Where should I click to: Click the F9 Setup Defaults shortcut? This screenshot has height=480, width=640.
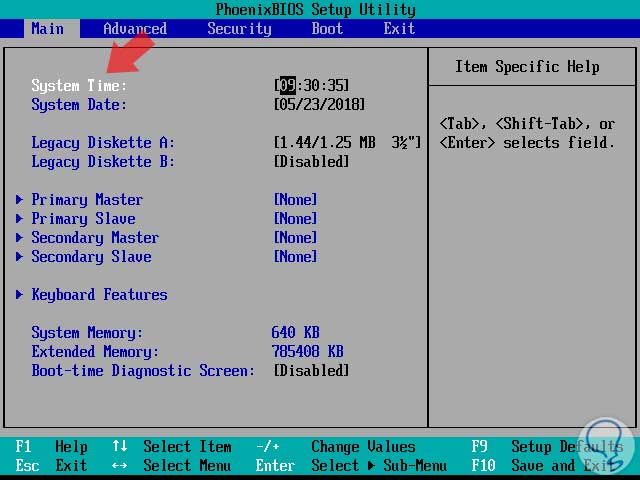tap(547, 447)
